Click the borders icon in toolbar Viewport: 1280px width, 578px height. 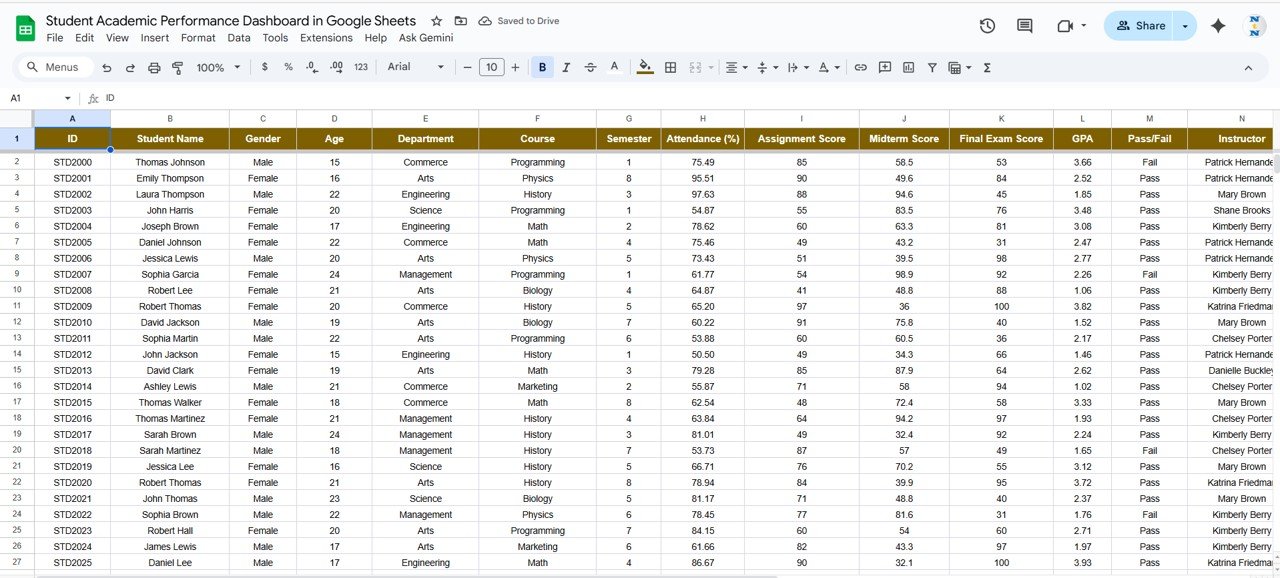670,67
